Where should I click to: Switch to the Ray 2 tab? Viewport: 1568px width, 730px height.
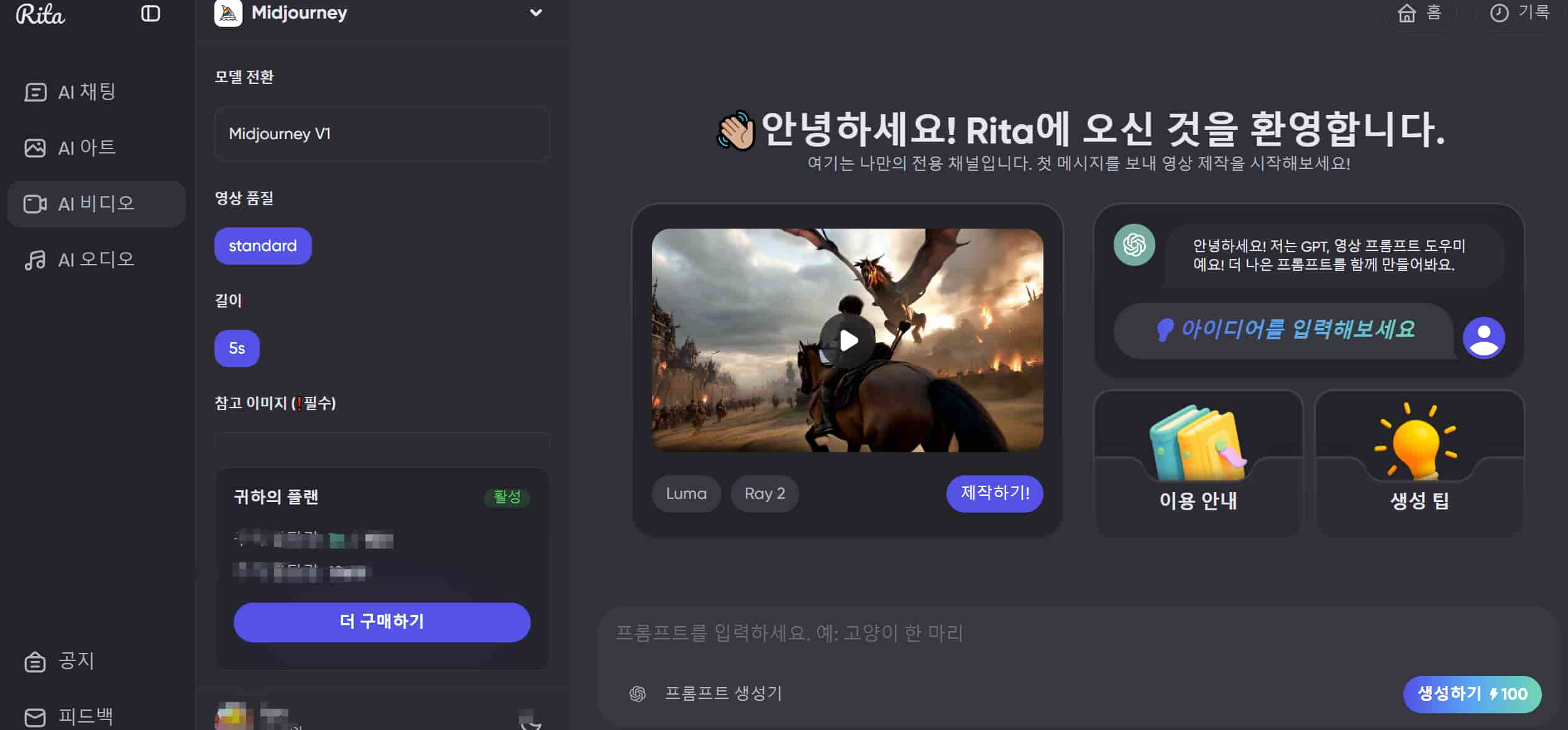[x=764, y=493]
